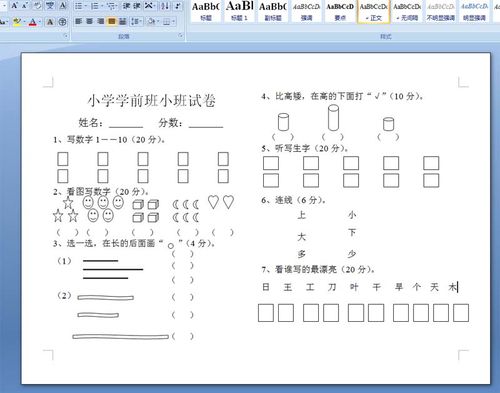
Task: Increase paragraph indent
Action: pos(137,6)
